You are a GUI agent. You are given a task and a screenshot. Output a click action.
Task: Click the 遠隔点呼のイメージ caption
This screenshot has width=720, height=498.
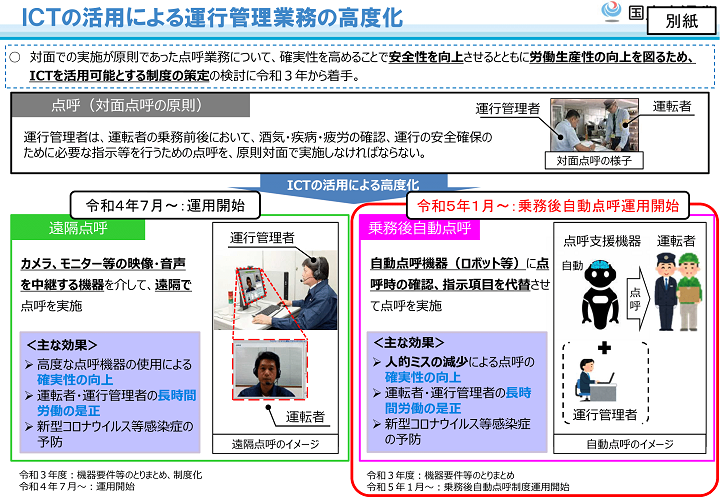coord(276,444)
